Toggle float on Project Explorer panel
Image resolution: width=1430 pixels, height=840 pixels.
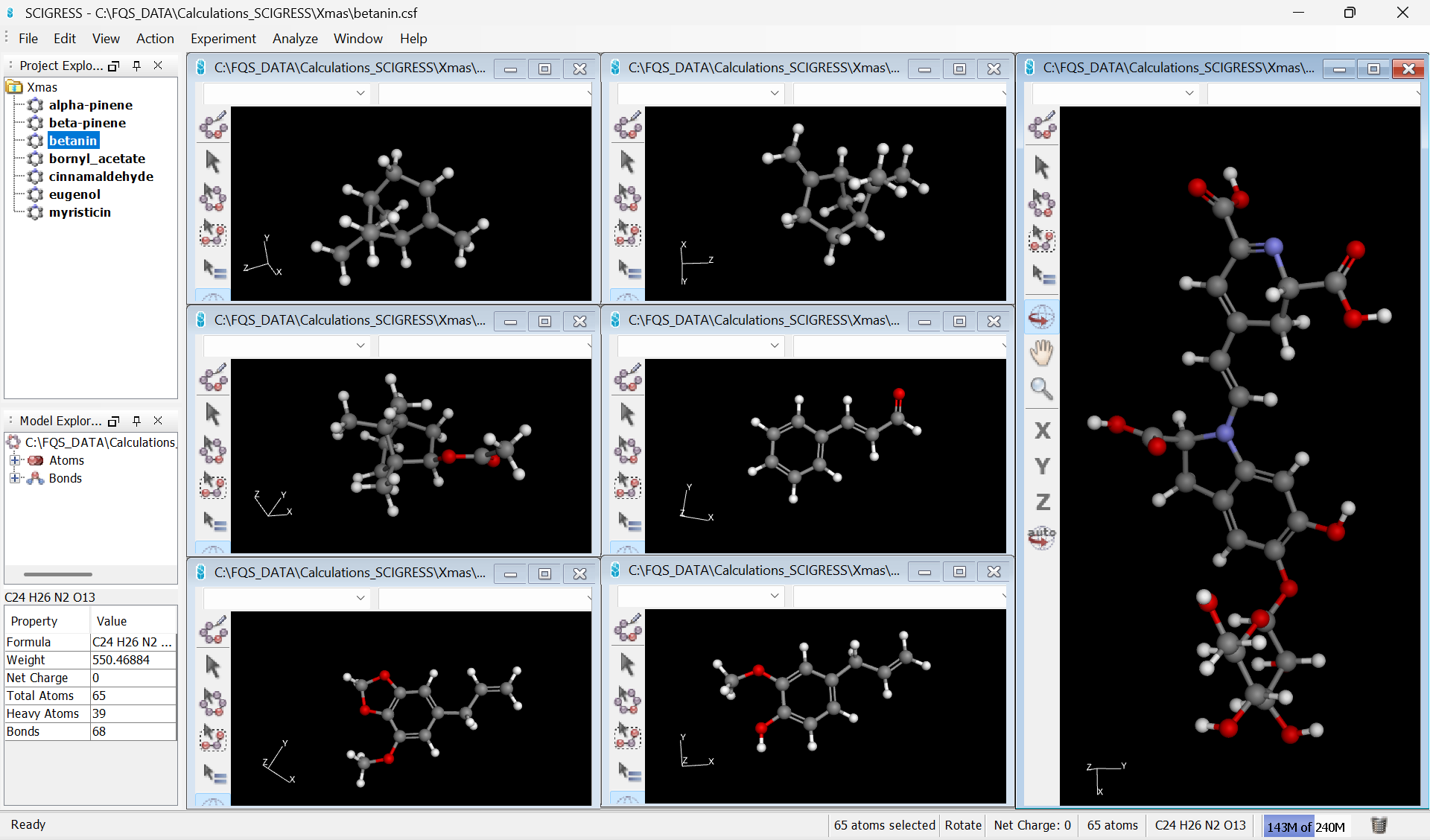(x=114, y=66)
